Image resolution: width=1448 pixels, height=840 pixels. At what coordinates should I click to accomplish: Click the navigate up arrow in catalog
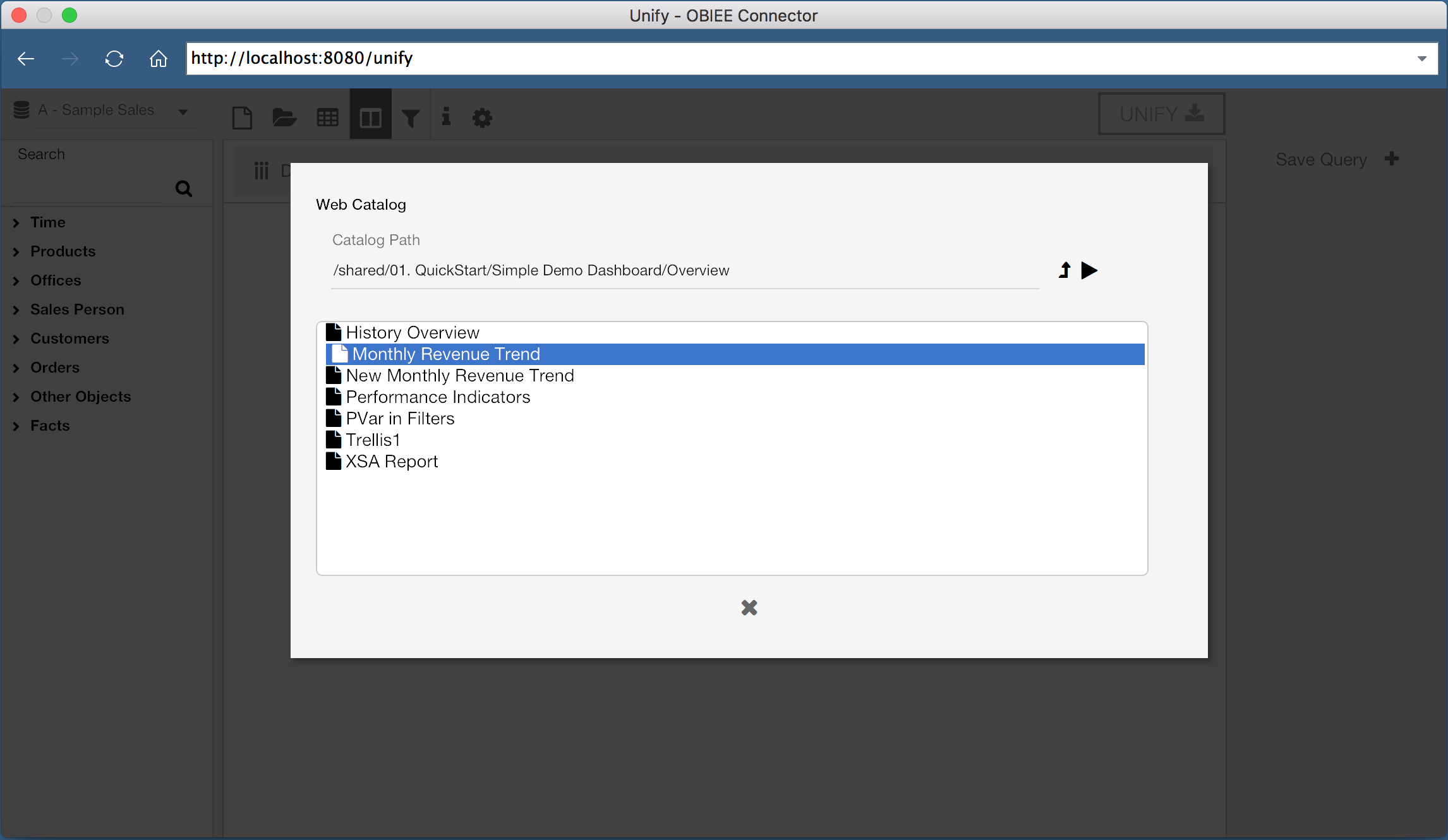click(1064, 270)
